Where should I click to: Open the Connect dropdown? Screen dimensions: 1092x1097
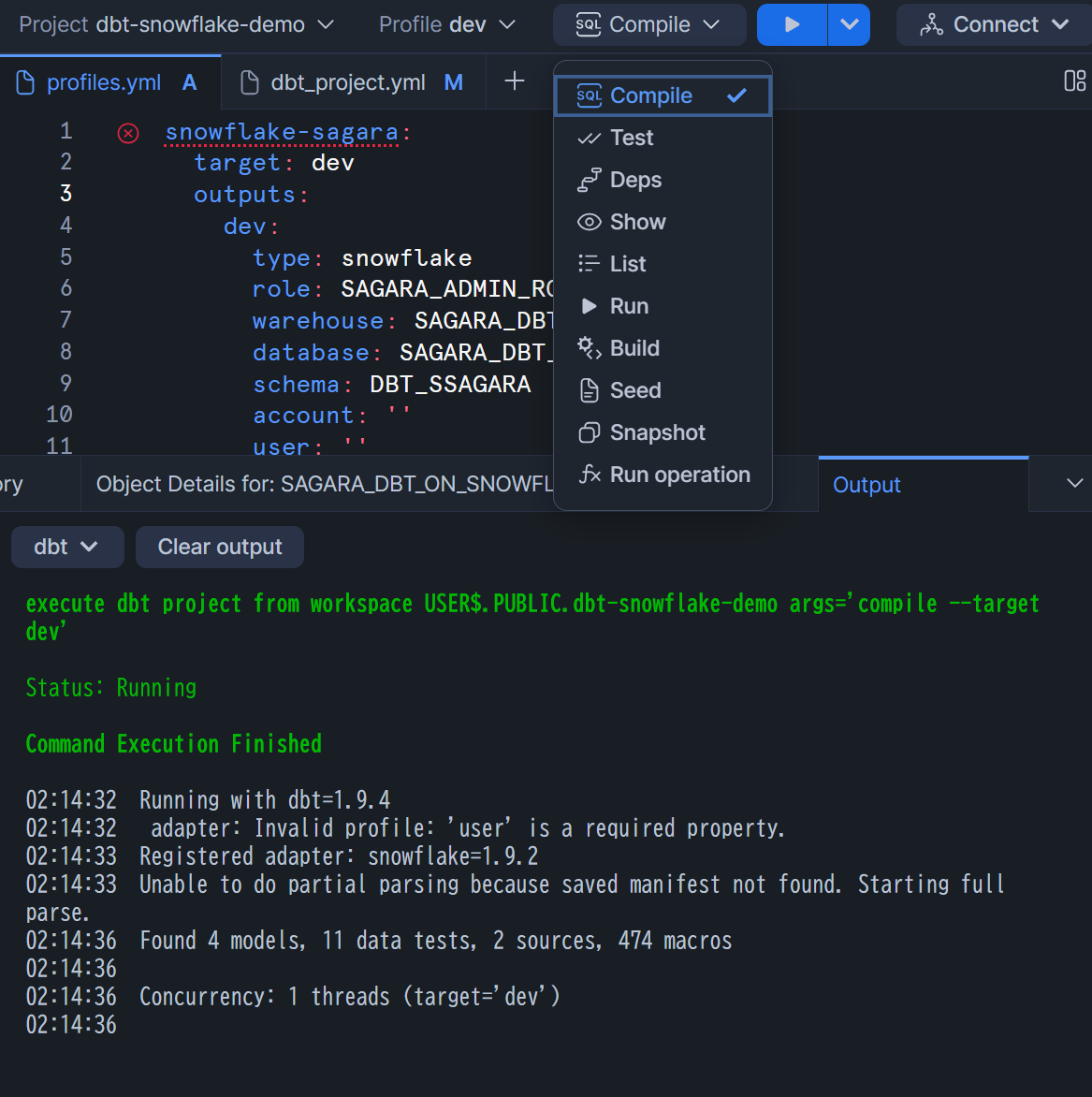pyautogui.click(x=994, y=24)
